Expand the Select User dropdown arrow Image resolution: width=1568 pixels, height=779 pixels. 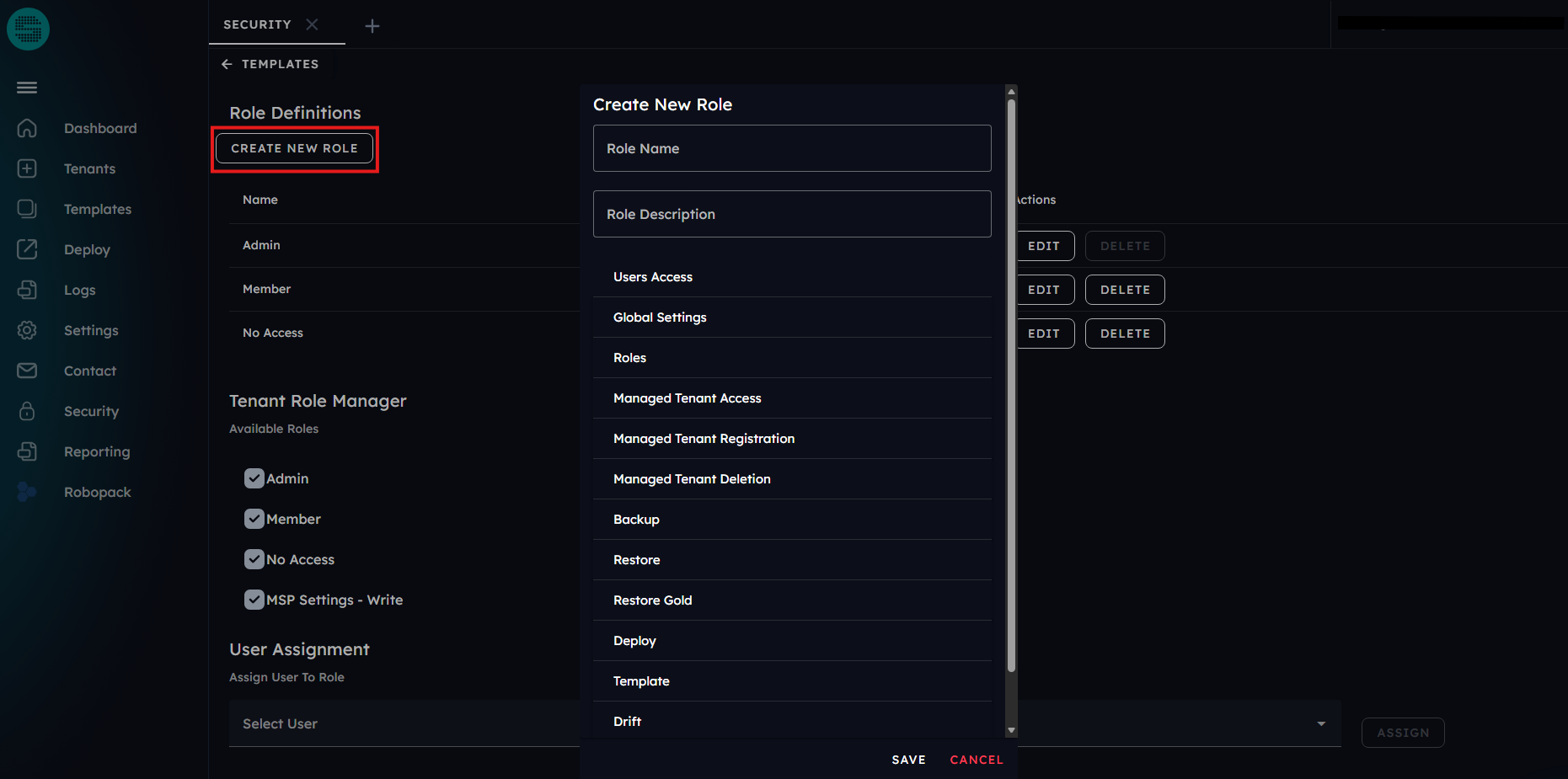tap(1320, 724)
